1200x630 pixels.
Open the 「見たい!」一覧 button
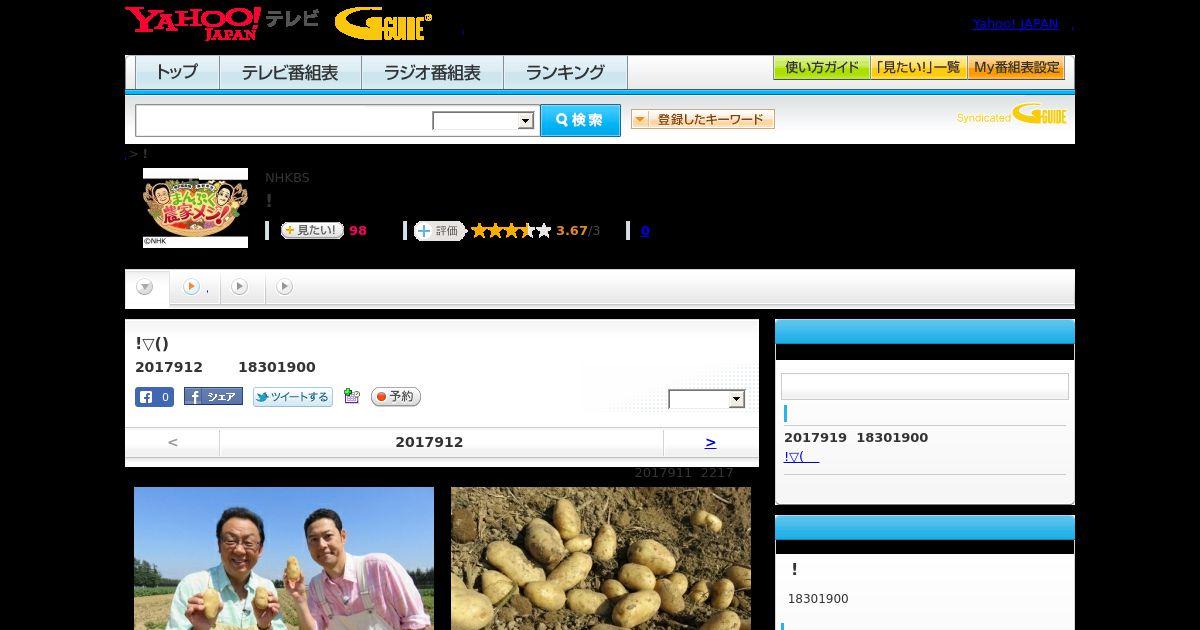click(x=918, y=67)
